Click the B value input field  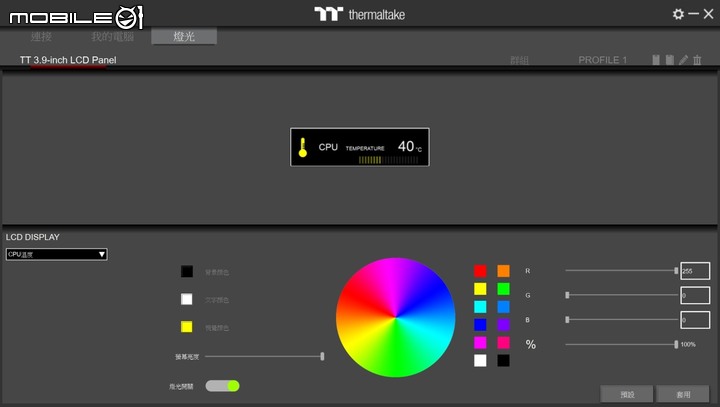(x=695, y=320)
